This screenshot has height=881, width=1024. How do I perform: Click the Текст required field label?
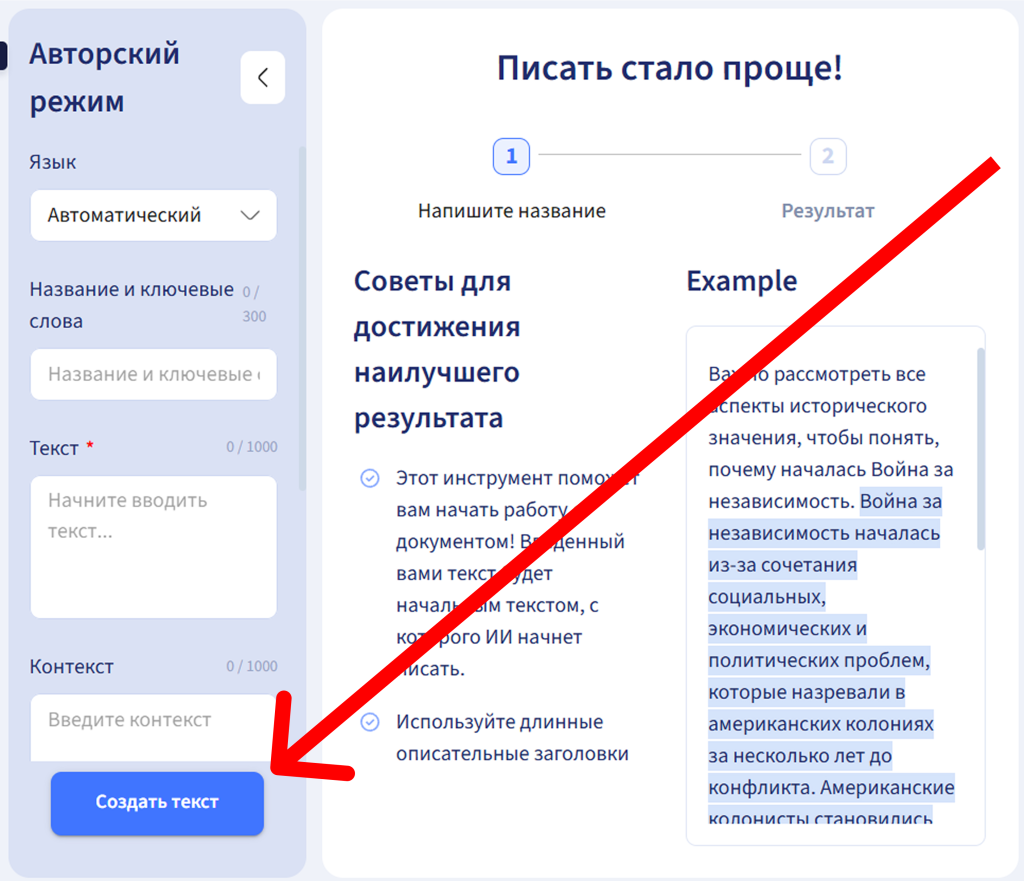click(62, 447)
